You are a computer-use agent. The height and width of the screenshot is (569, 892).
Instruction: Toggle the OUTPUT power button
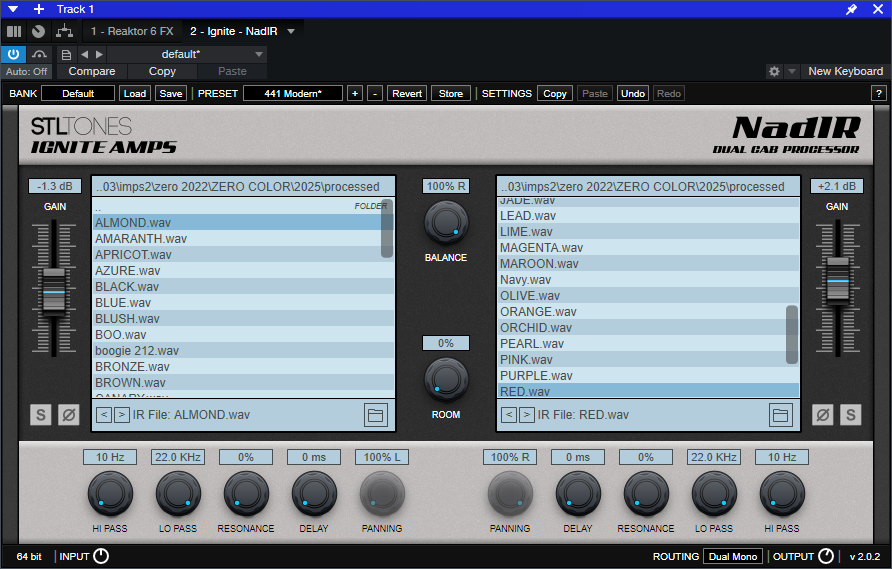pos(826,556)
